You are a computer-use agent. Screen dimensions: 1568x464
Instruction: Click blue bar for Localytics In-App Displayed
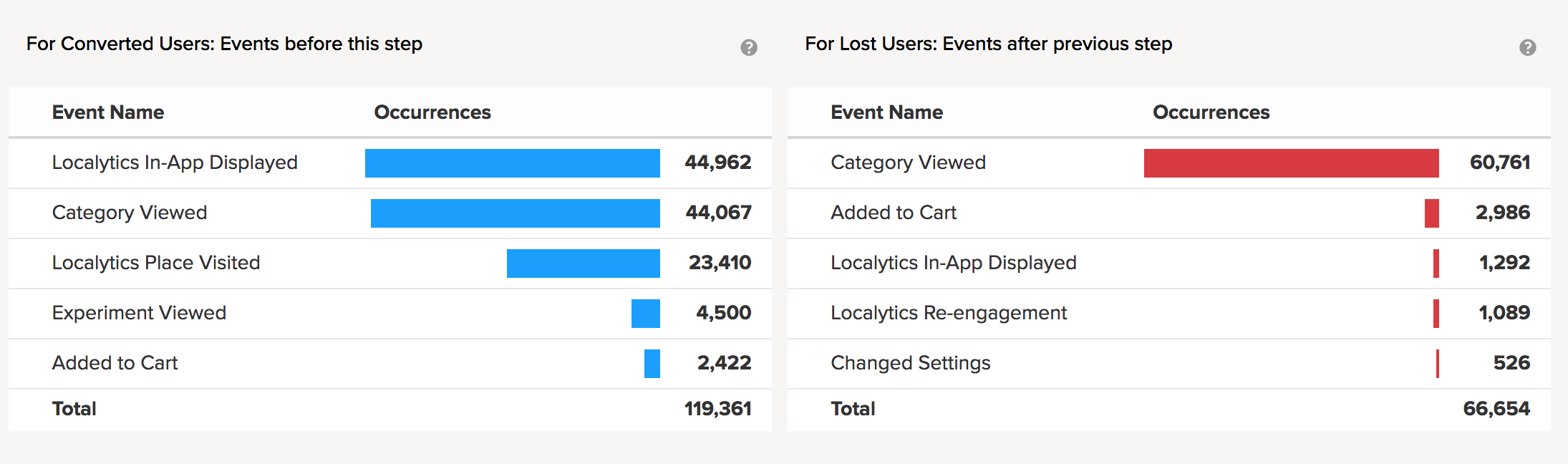click(x=512, y=163)
